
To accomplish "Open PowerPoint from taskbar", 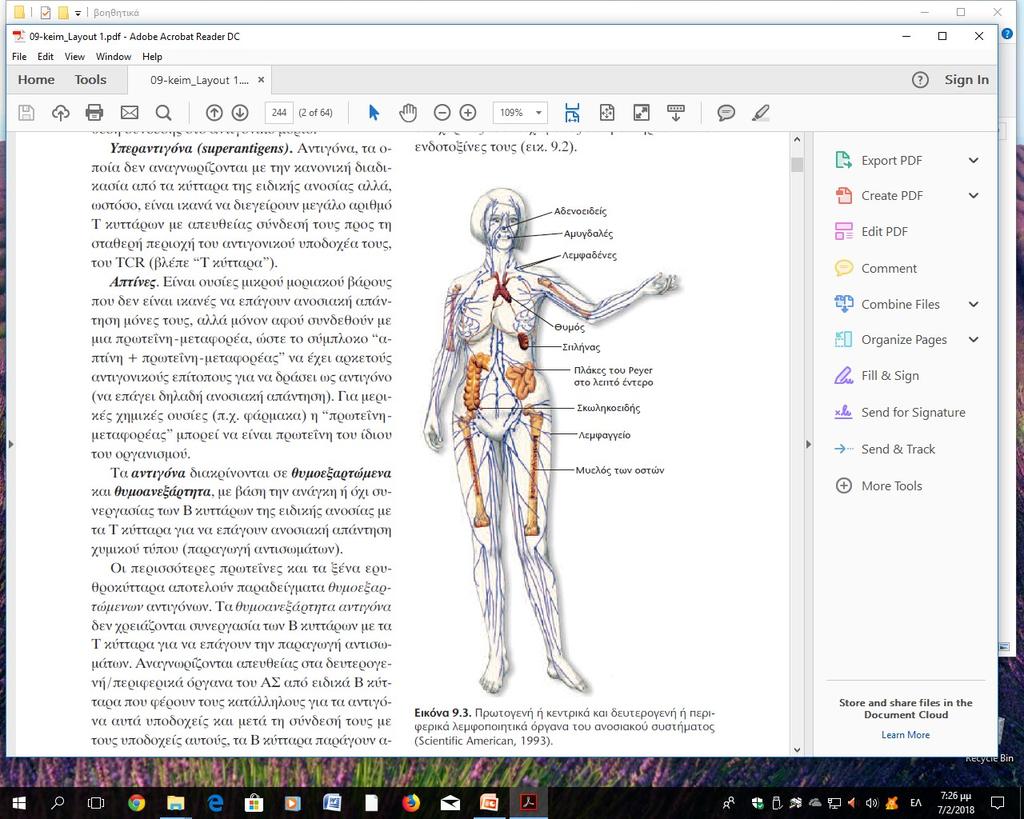I will [x=489, y=803].
